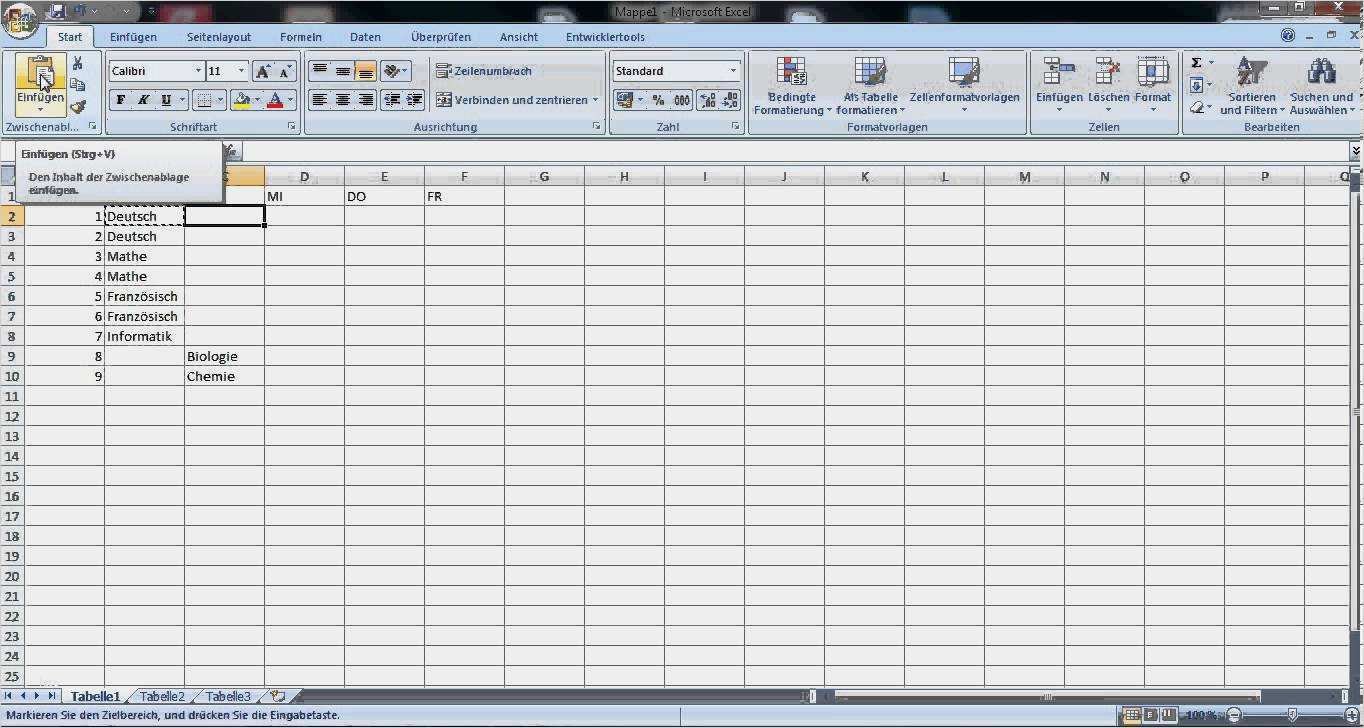Open the Tabelle2 sheet tab
This screenshot has height=728, width=1364.
(162, 697)
